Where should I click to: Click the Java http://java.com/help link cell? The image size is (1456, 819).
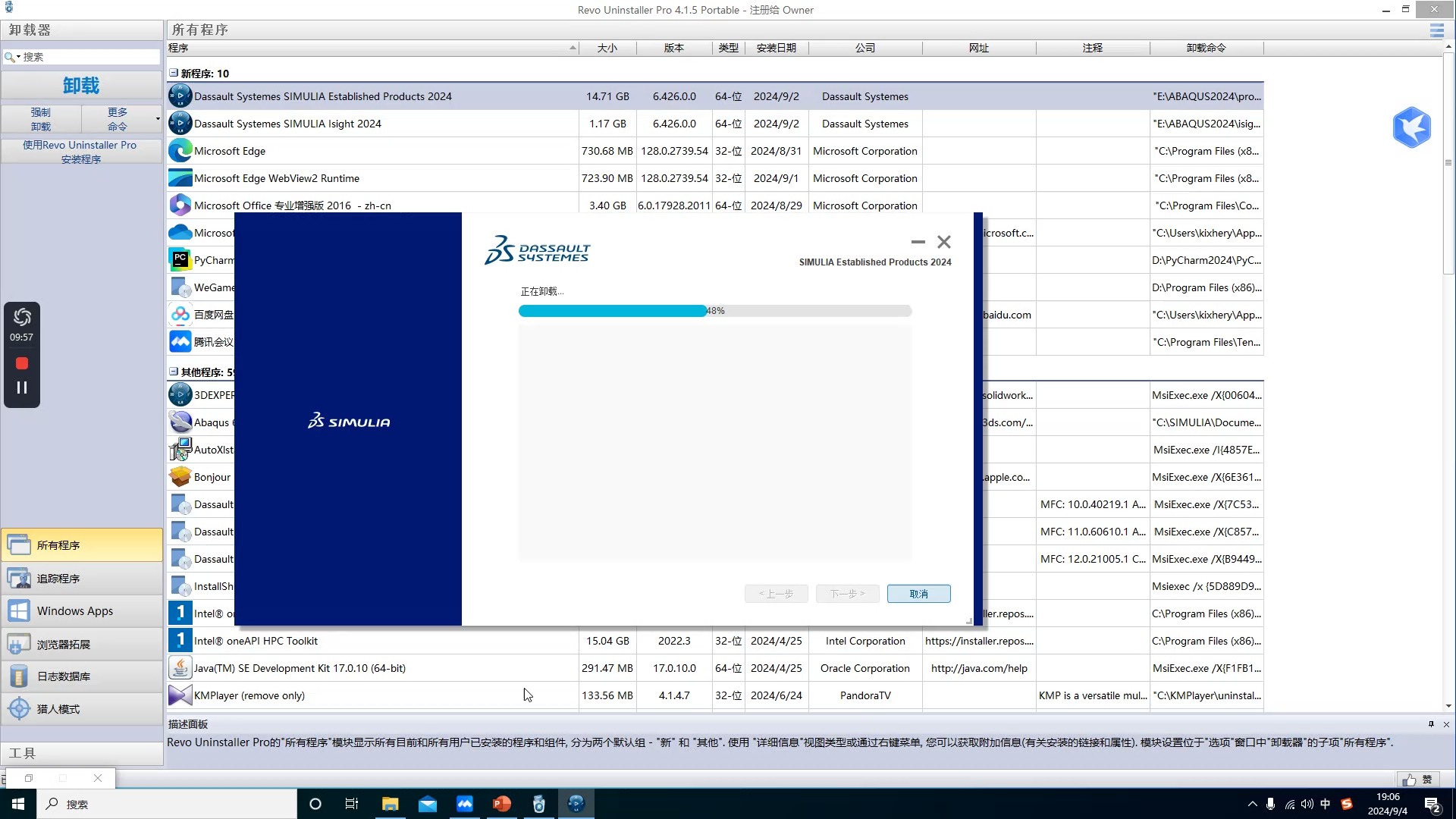[979, 668]
